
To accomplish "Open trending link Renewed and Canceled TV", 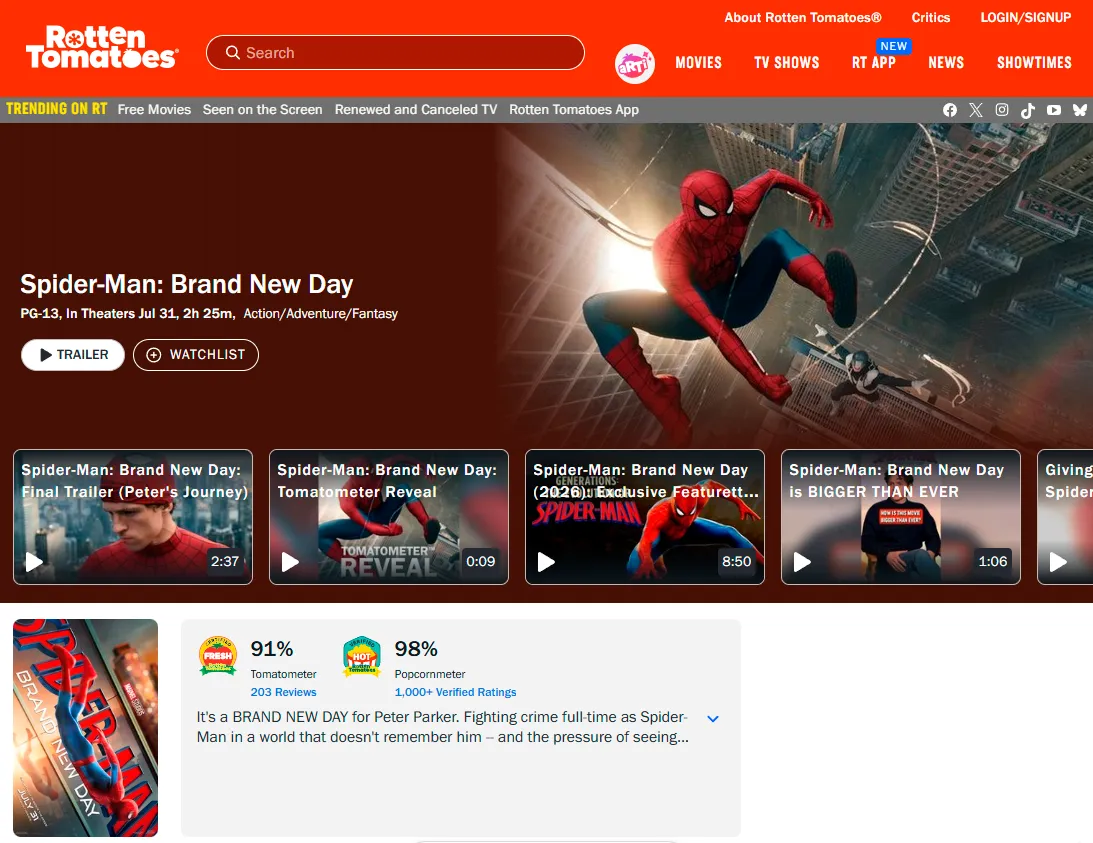I will [x=416, y=109].
